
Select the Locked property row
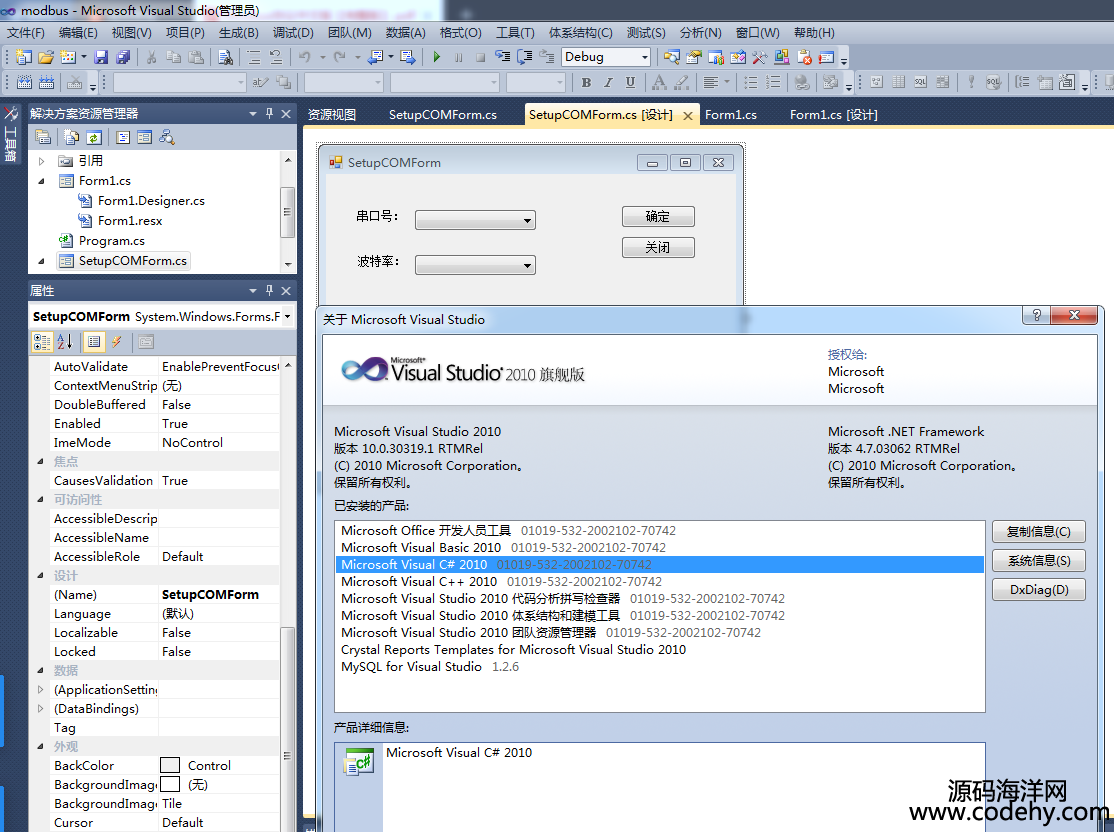click(x=165, y=652)
